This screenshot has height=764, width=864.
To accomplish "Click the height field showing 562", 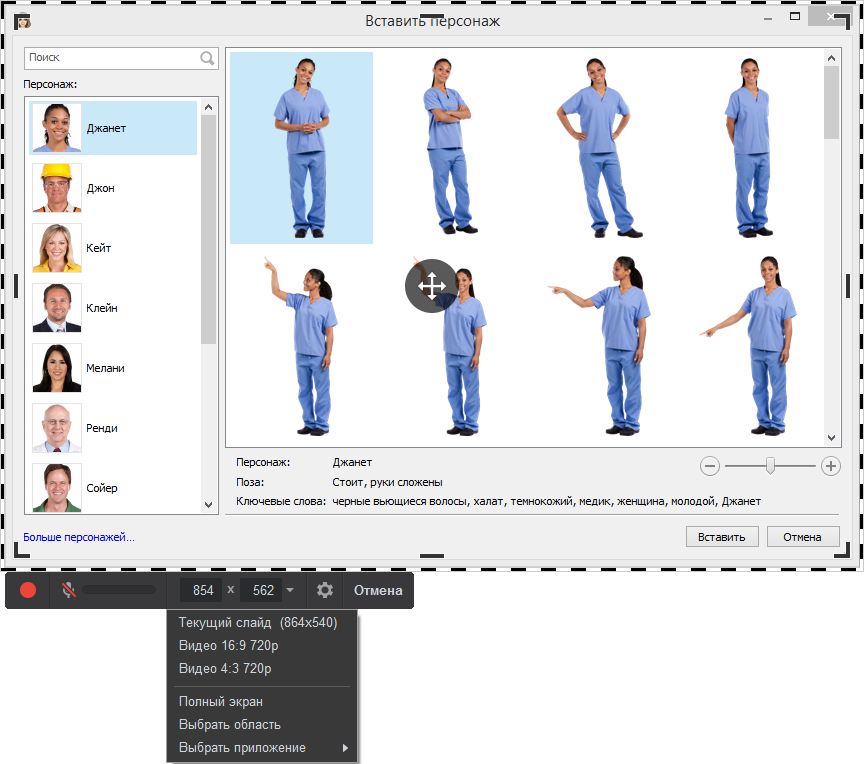I will [263, 590].
